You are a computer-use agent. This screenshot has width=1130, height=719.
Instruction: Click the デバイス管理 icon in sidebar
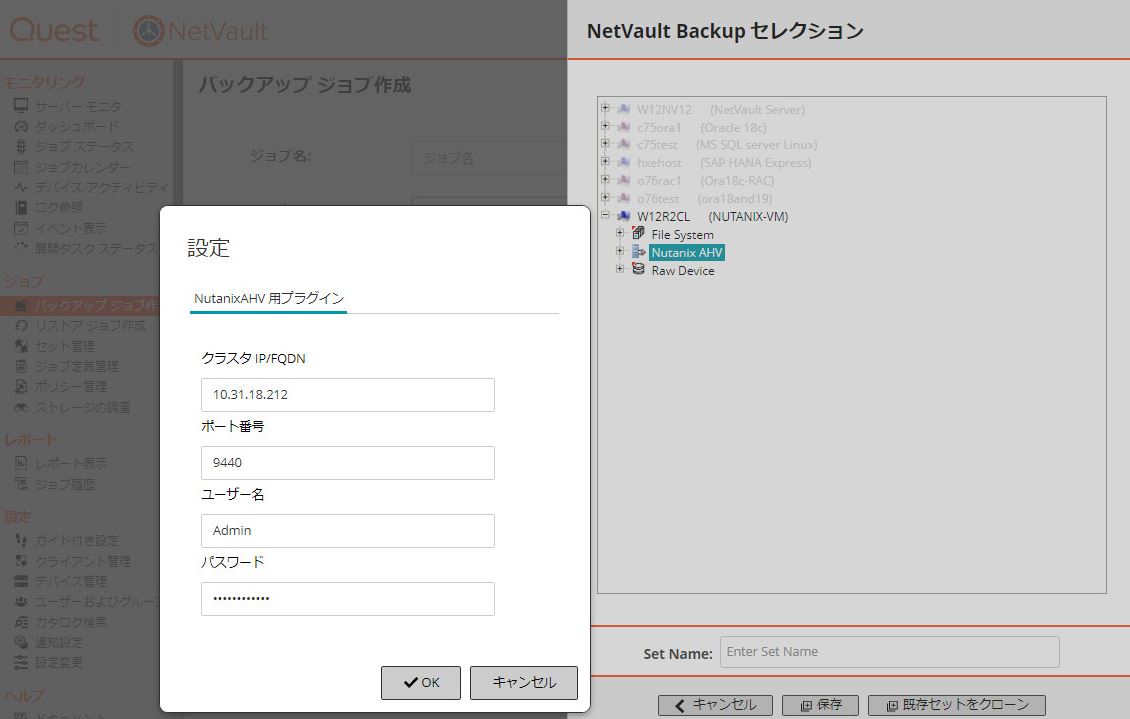[x=21, y=581]
